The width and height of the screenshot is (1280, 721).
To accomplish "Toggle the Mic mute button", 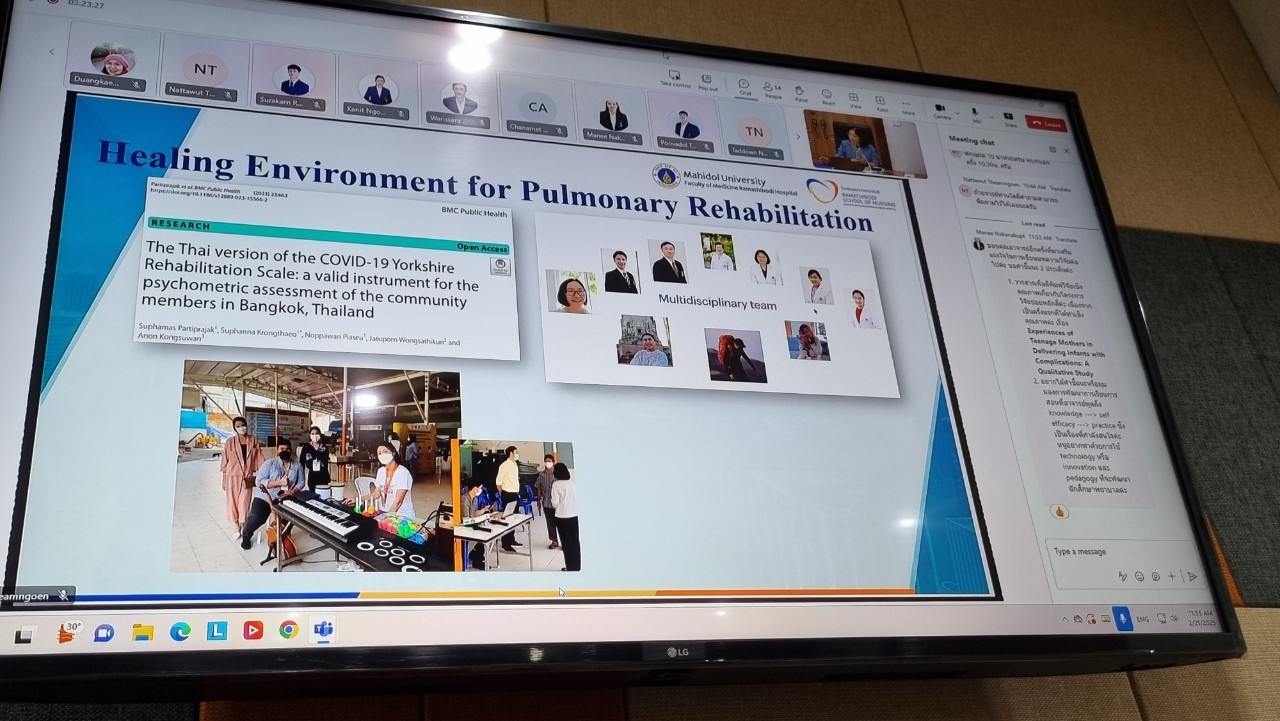I will [974, 113].
